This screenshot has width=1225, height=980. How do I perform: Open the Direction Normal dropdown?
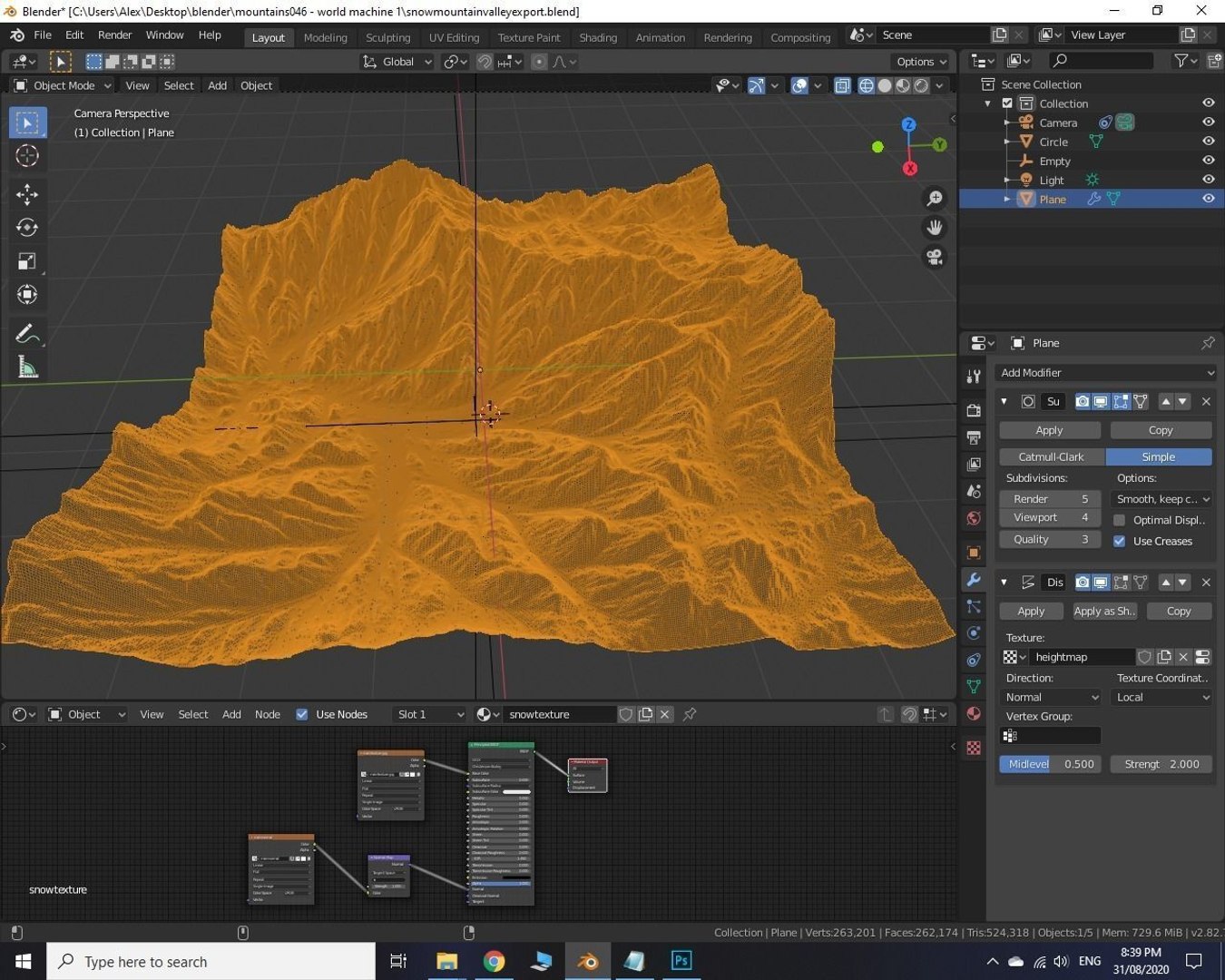tap(1051, 698)
